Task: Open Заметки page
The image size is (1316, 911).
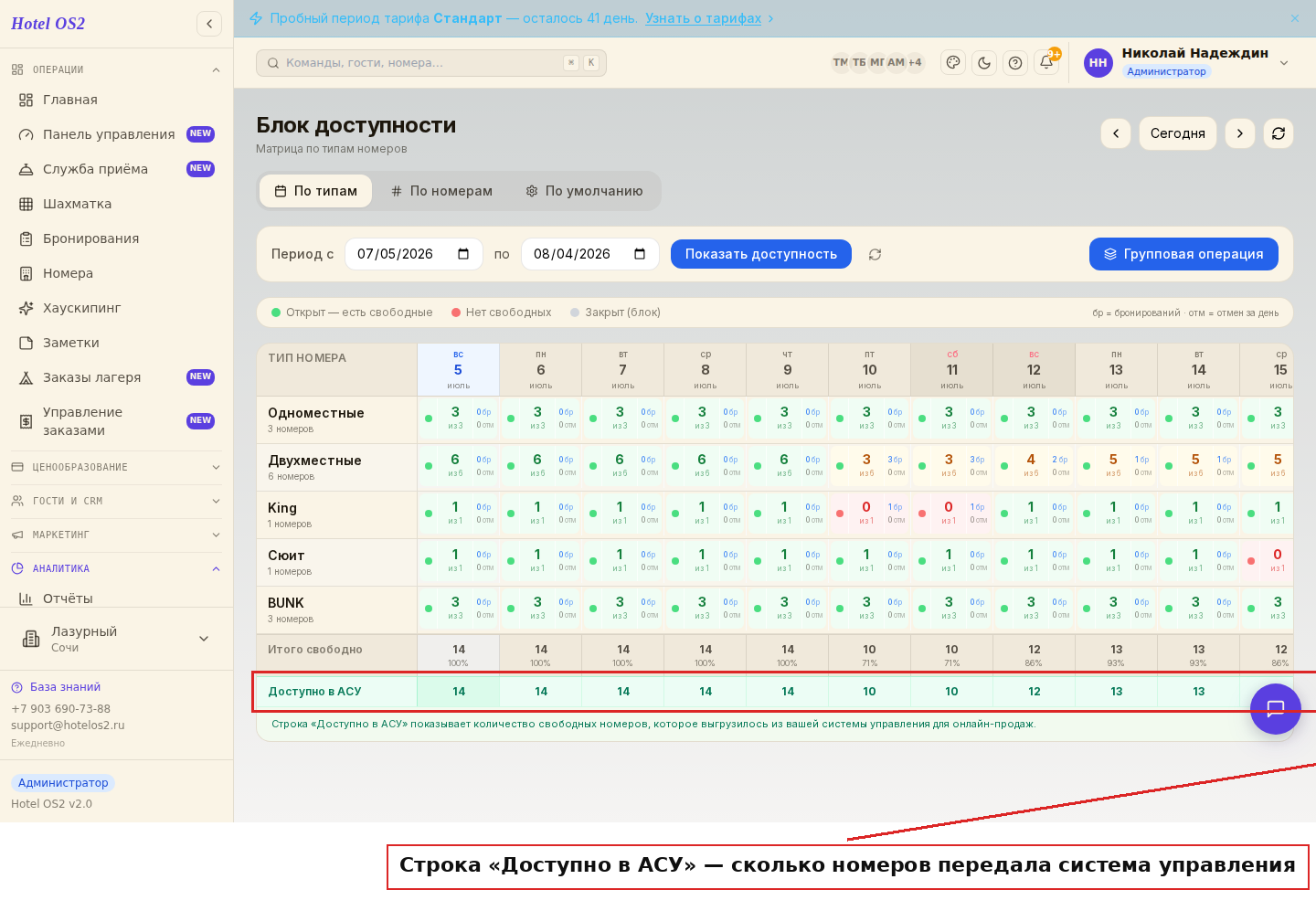Action: pos(117,343)
